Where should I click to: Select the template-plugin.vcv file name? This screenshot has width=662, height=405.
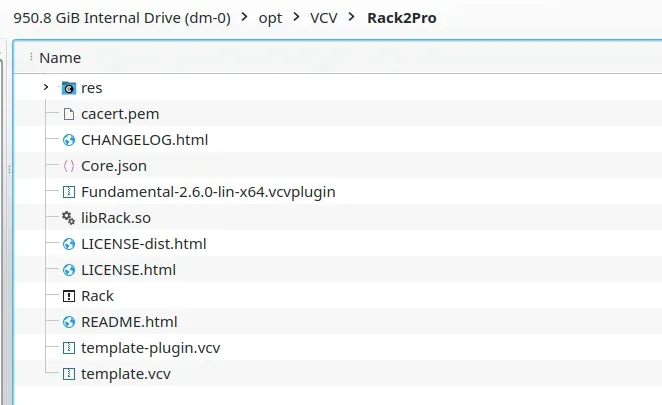(x=150, y=348)
